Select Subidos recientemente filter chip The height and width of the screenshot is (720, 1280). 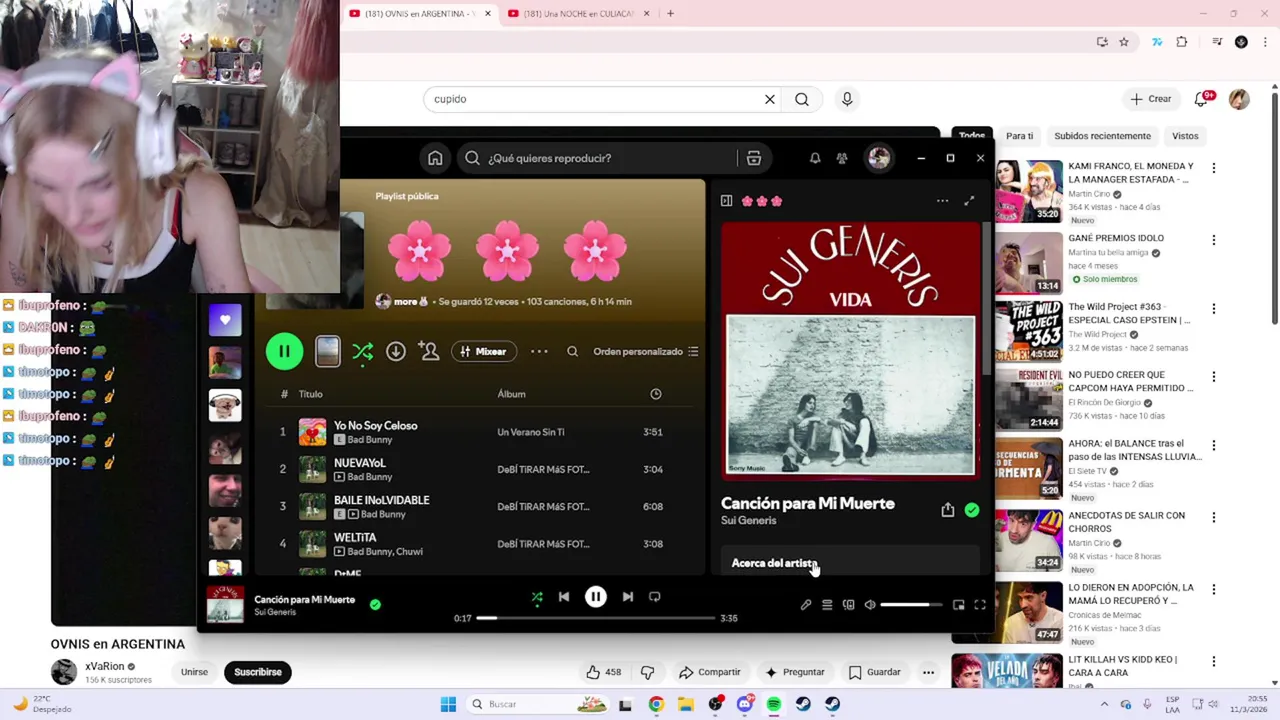(1102, 136)
